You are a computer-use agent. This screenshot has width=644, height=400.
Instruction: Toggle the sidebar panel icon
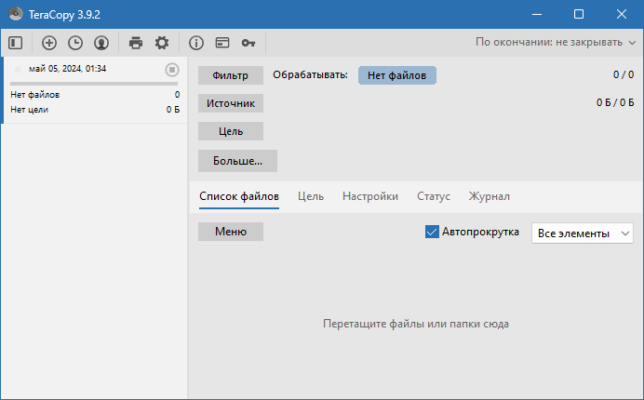(x=16, y=43)
